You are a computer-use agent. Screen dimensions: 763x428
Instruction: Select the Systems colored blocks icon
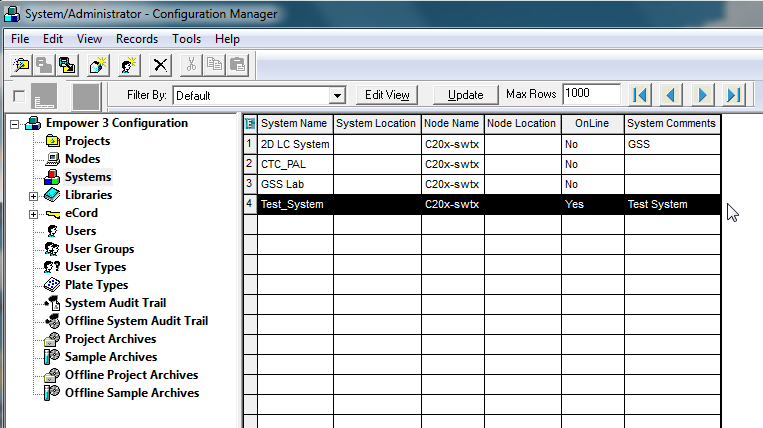(x=52, y=177)
